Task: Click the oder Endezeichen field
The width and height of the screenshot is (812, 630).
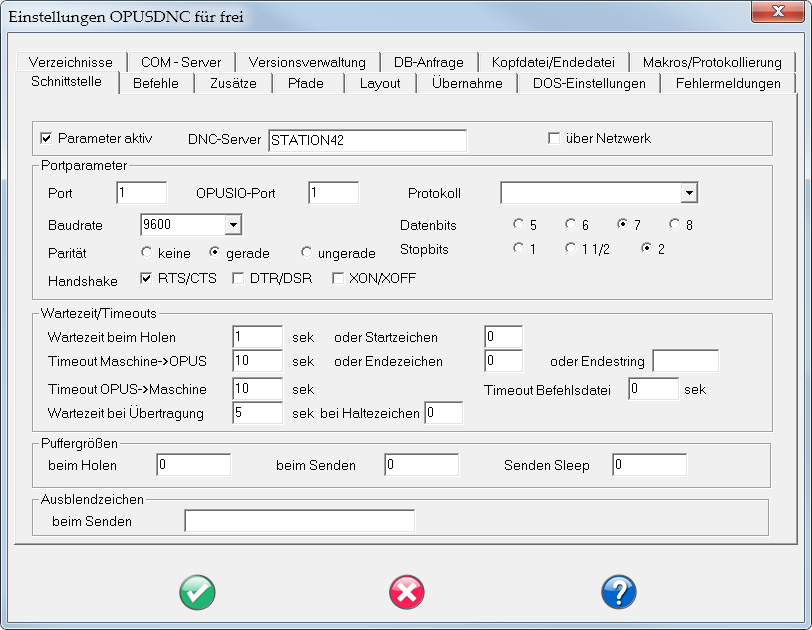Action: (504, 361)
